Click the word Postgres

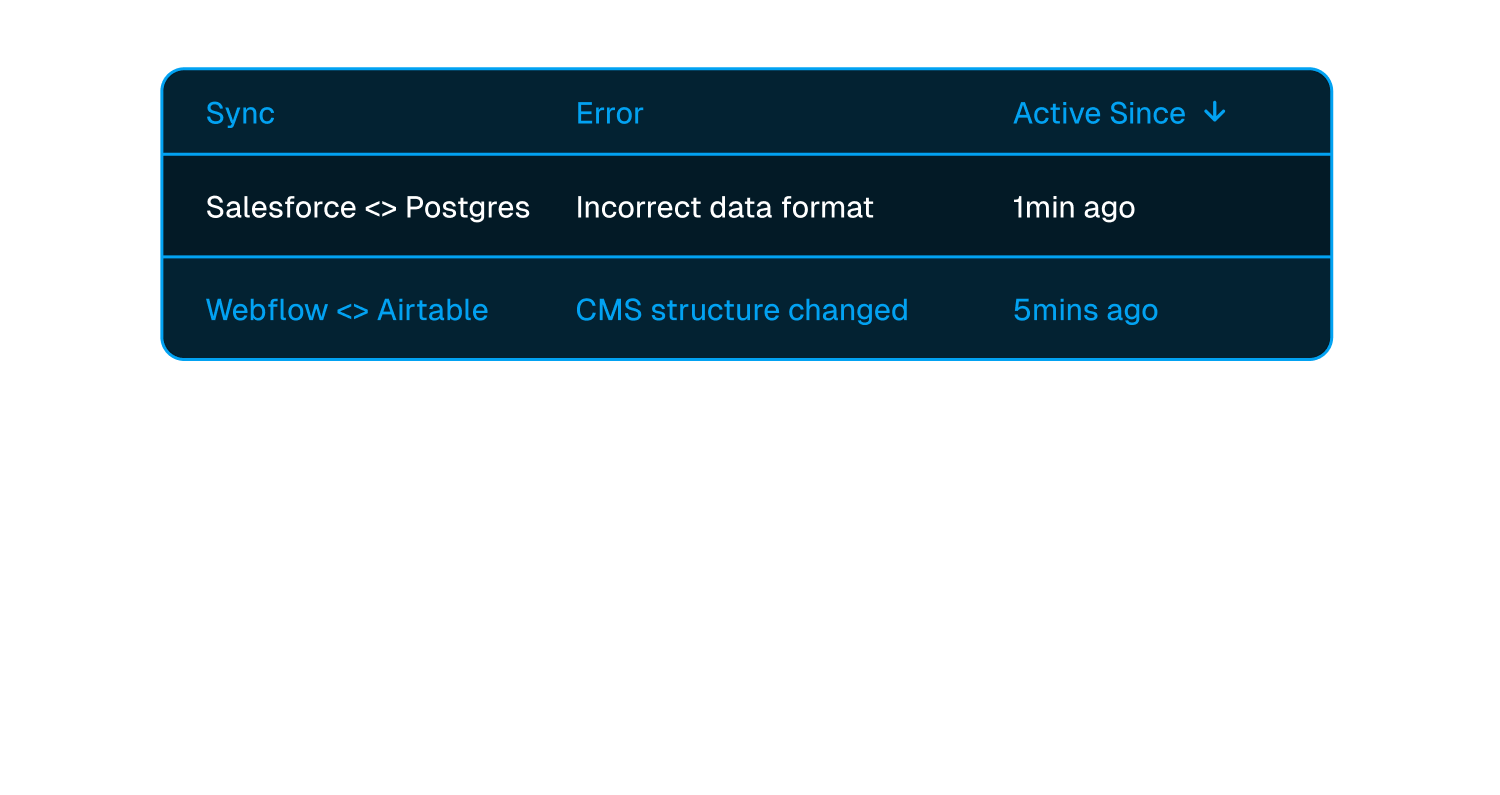(467, 208)
